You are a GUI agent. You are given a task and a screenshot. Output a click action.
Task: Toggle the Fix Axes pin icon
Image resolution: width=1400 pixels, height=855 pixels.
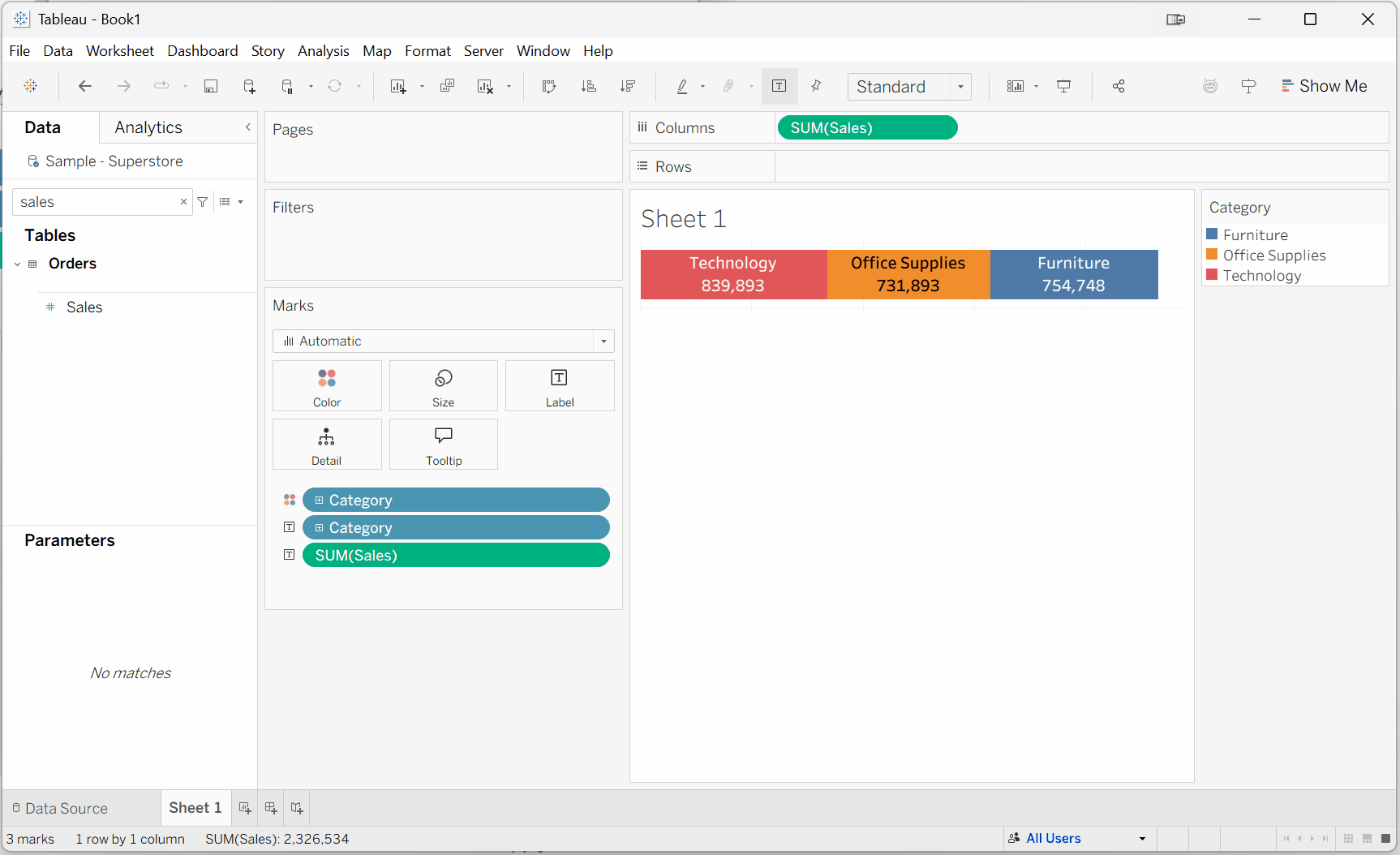pyautogui.click(x=817, y=86)
